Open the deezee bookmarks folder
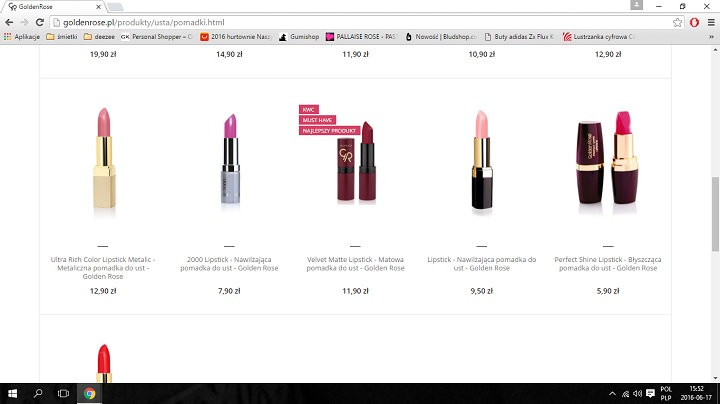Screen dimensions: 720x404 click(x=99, y=37)
